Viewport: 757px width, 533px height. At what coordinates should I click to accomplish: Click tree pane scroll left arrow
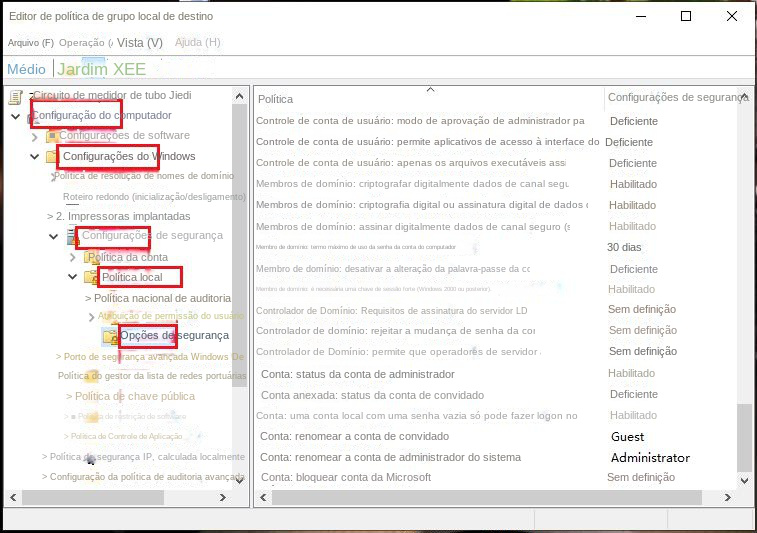[13, 497]
